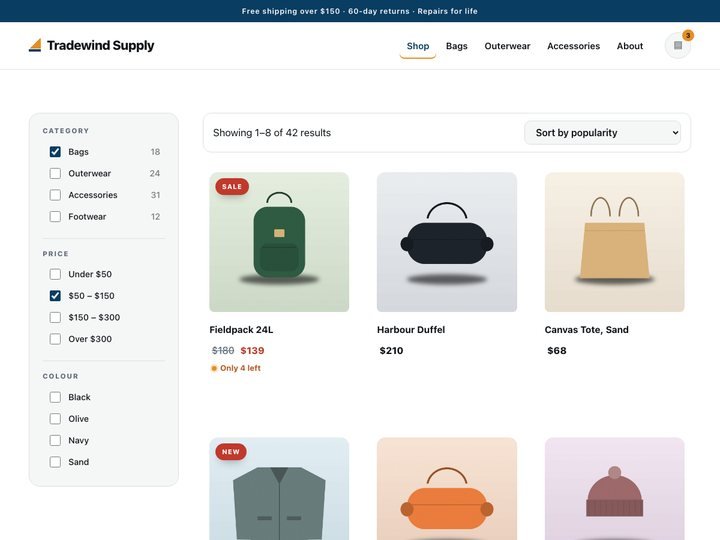This screenshot has width=720, height=540.
Task: Click the free shipping announcement banner
Action: point(360,11)
